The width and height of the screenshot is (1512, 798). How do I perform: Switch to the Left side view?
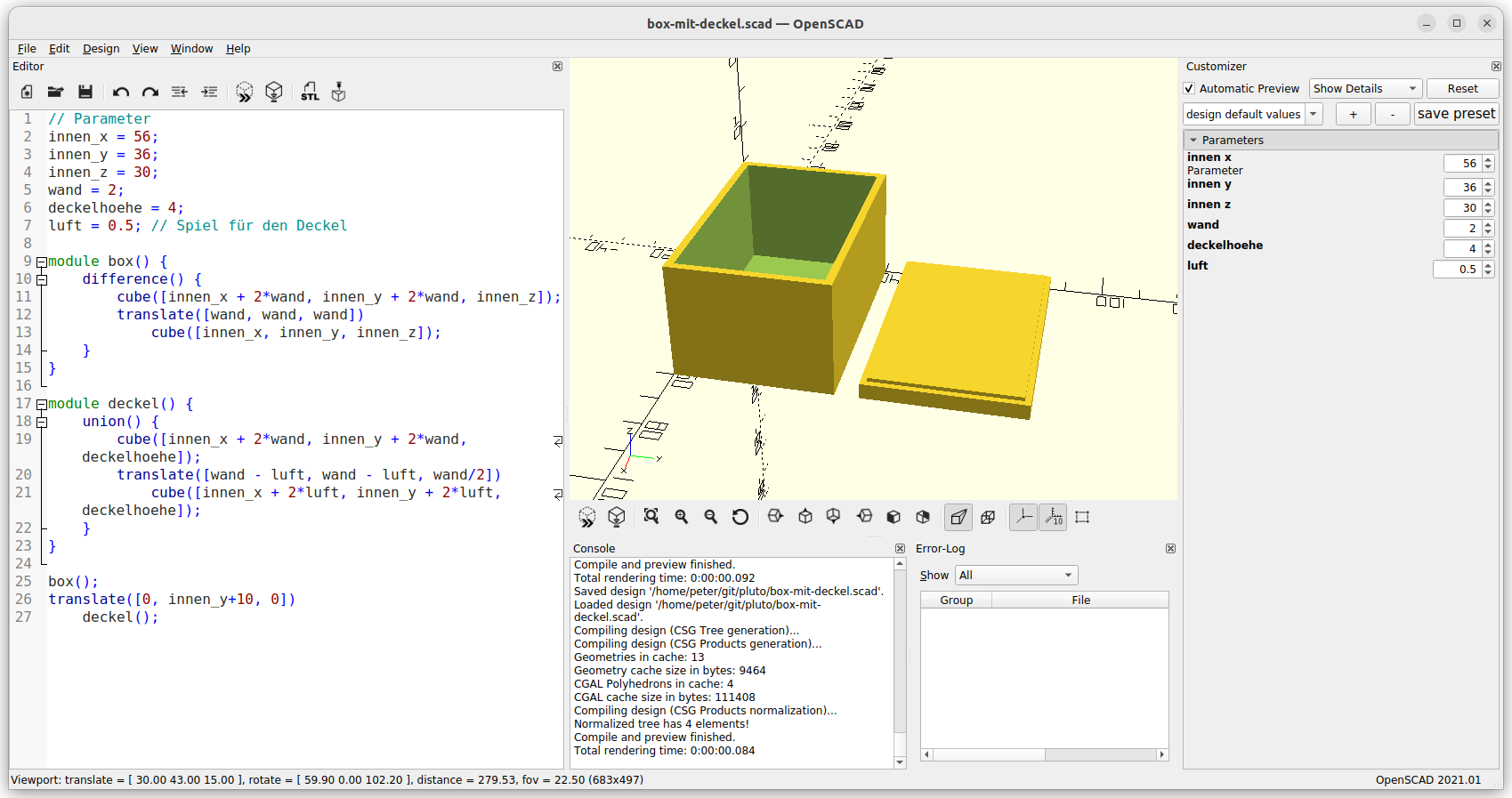pos(864,517)
